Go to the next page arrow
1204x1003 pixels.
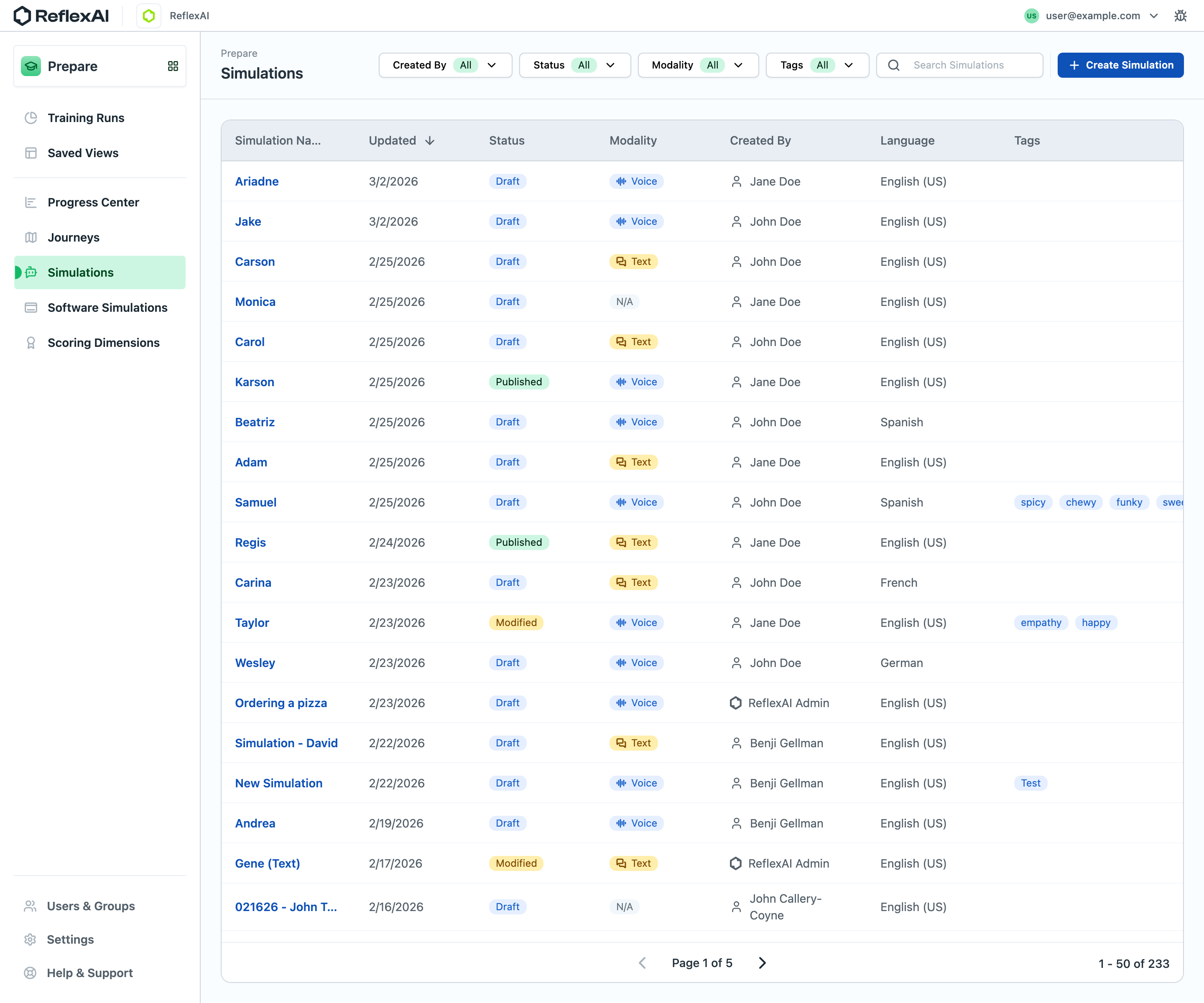762,963
